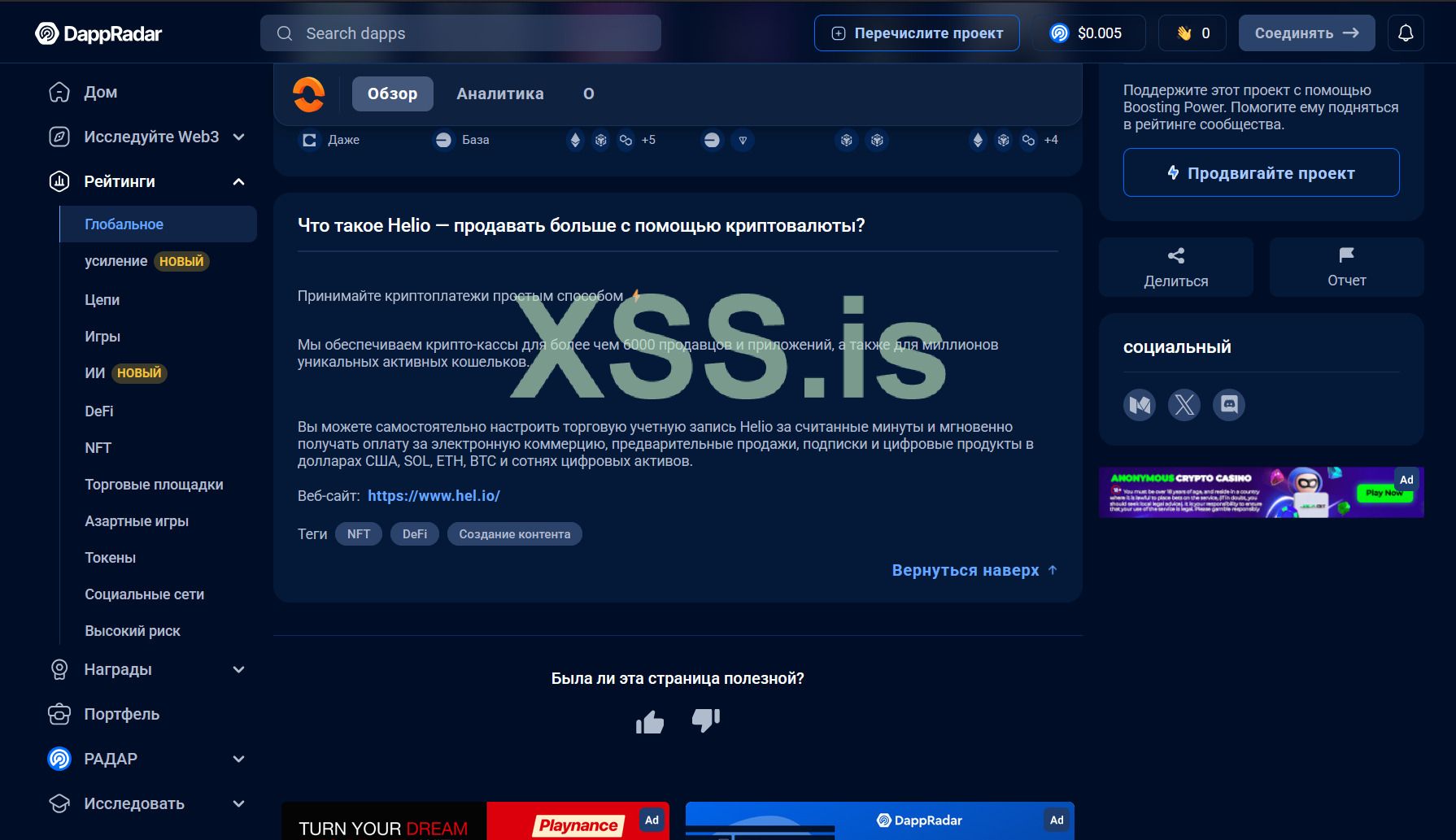
Task: Click the Создание контента tag
Action: [x=515, y=534]
